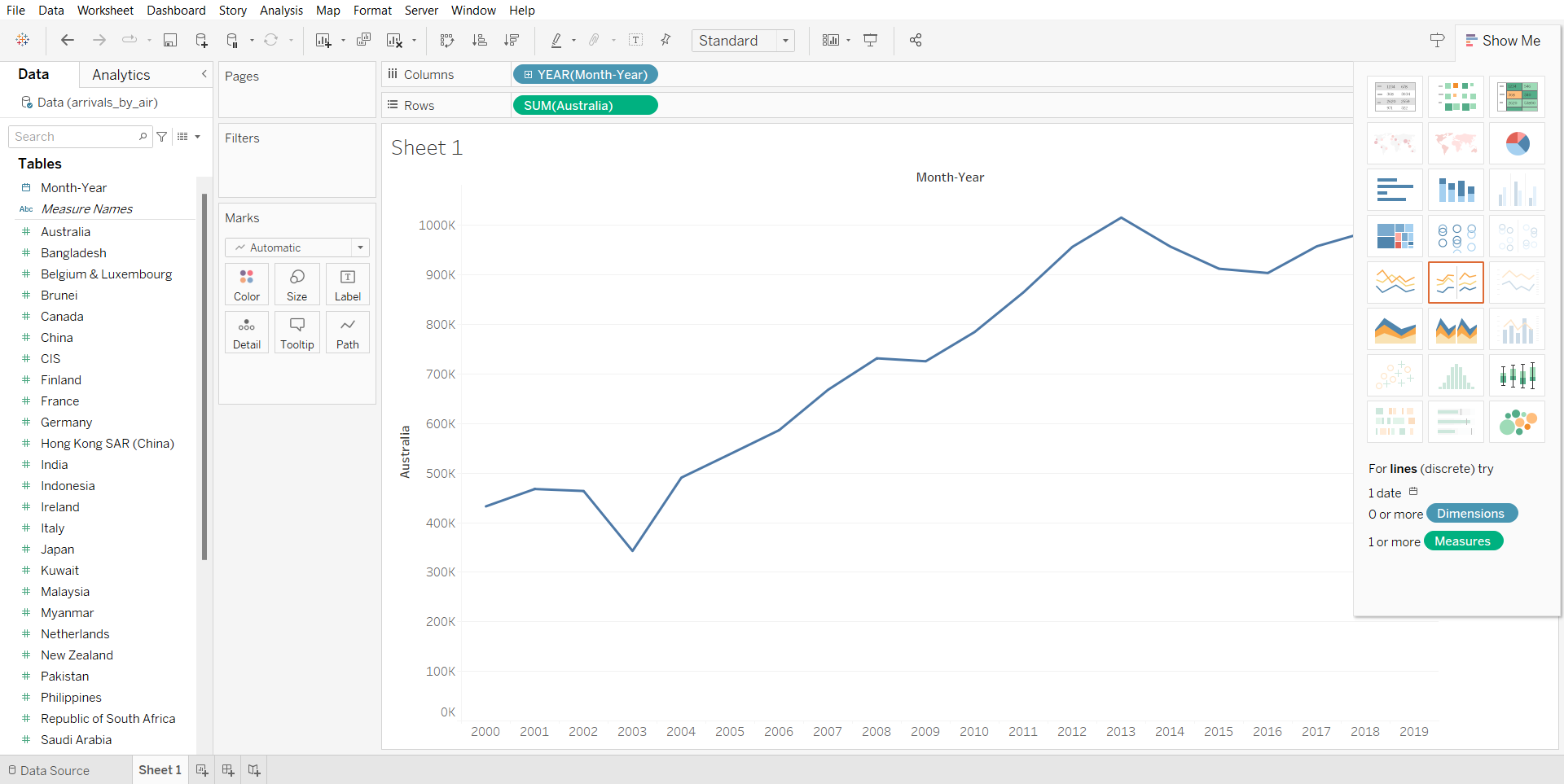Image resolution: width=1564 pixels, height=784 pixels.
Task: Open Presentation mode icon
Action: (x=871, y=40)
